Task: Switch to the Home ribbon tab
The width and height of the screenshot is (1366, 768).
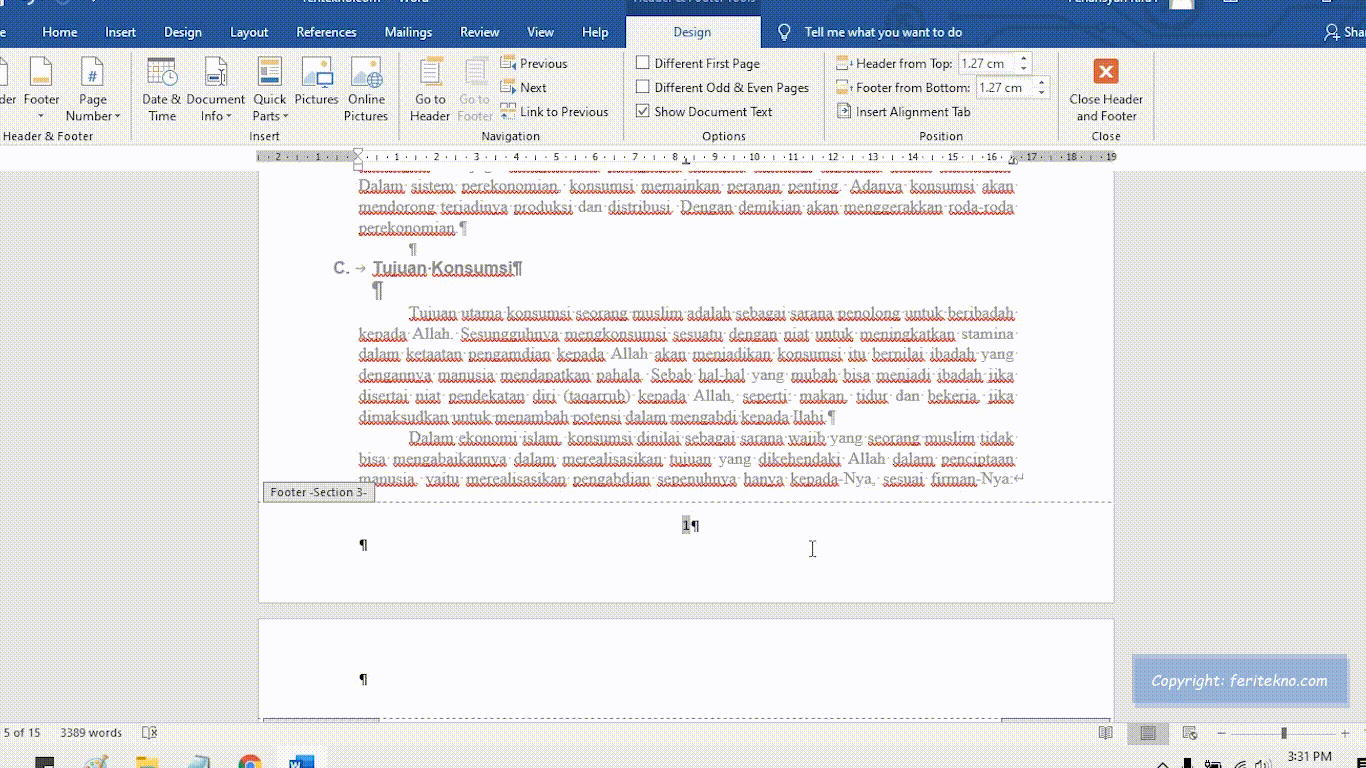Action: 60,32
